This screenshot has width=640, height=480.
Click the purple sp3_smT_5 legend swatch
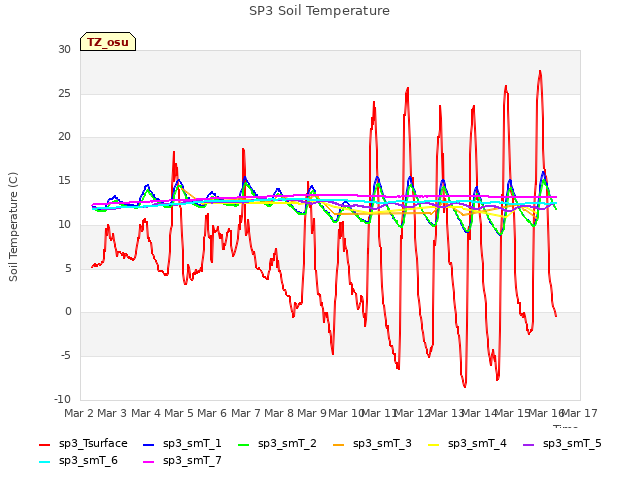pyautogui.click(x=529, y=444)
